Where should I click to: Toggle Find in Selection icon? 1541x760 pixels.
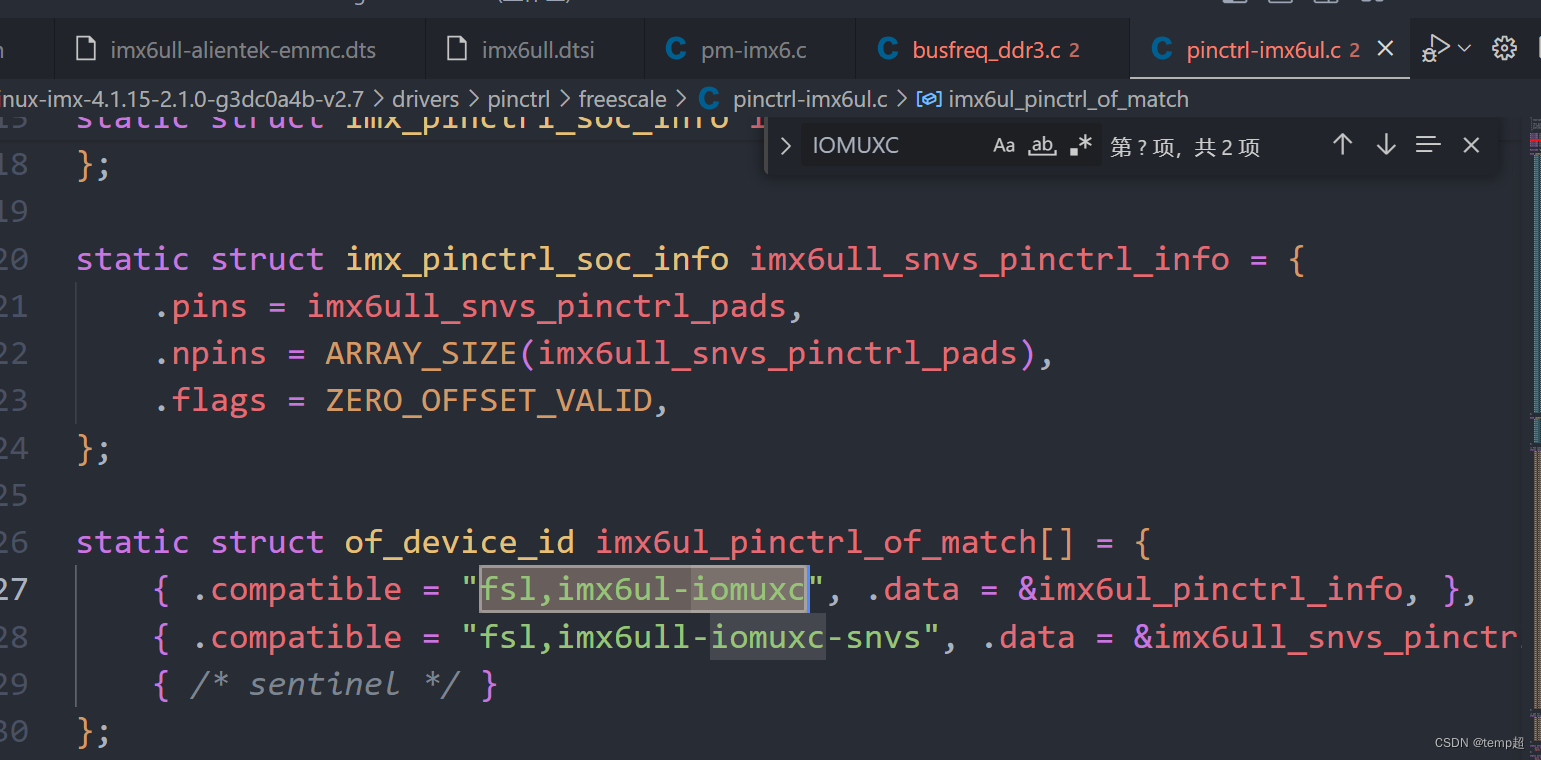1428,145
